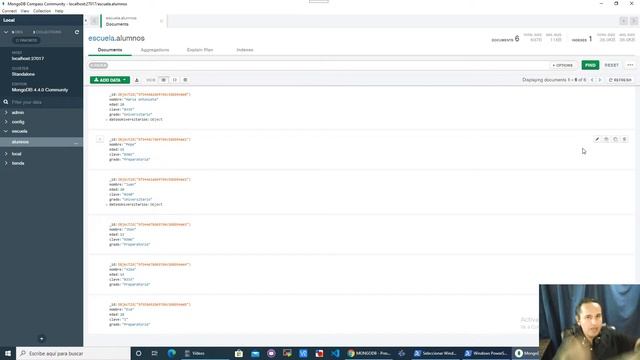Open the Windows Start menu
The width and height of the screenshot is (640, 360).
point(8,353)
